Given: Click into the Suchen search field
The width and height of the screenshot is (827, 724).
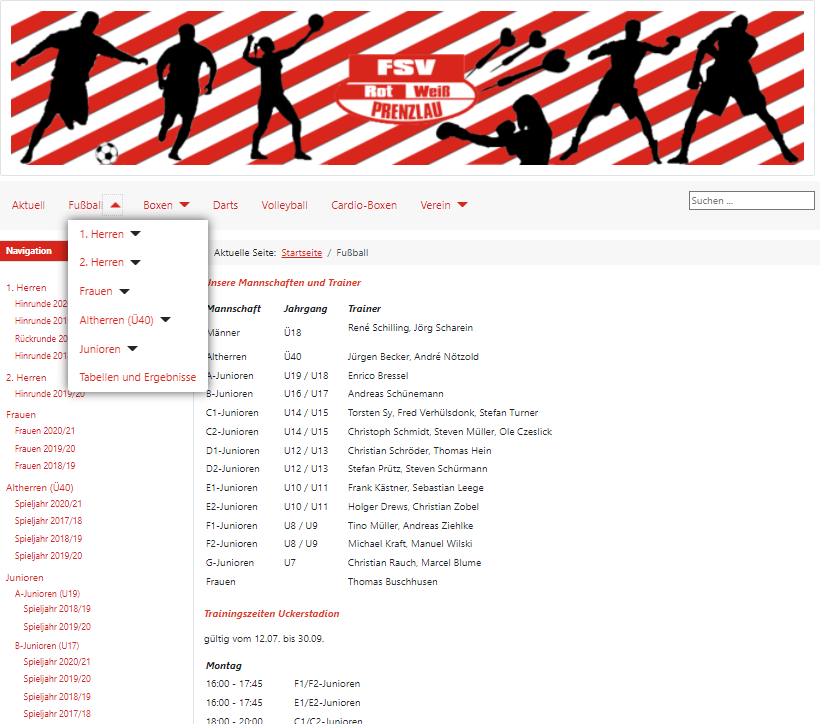Looking at the screenshot, I should pyautogui.click(x=751, y=201).
